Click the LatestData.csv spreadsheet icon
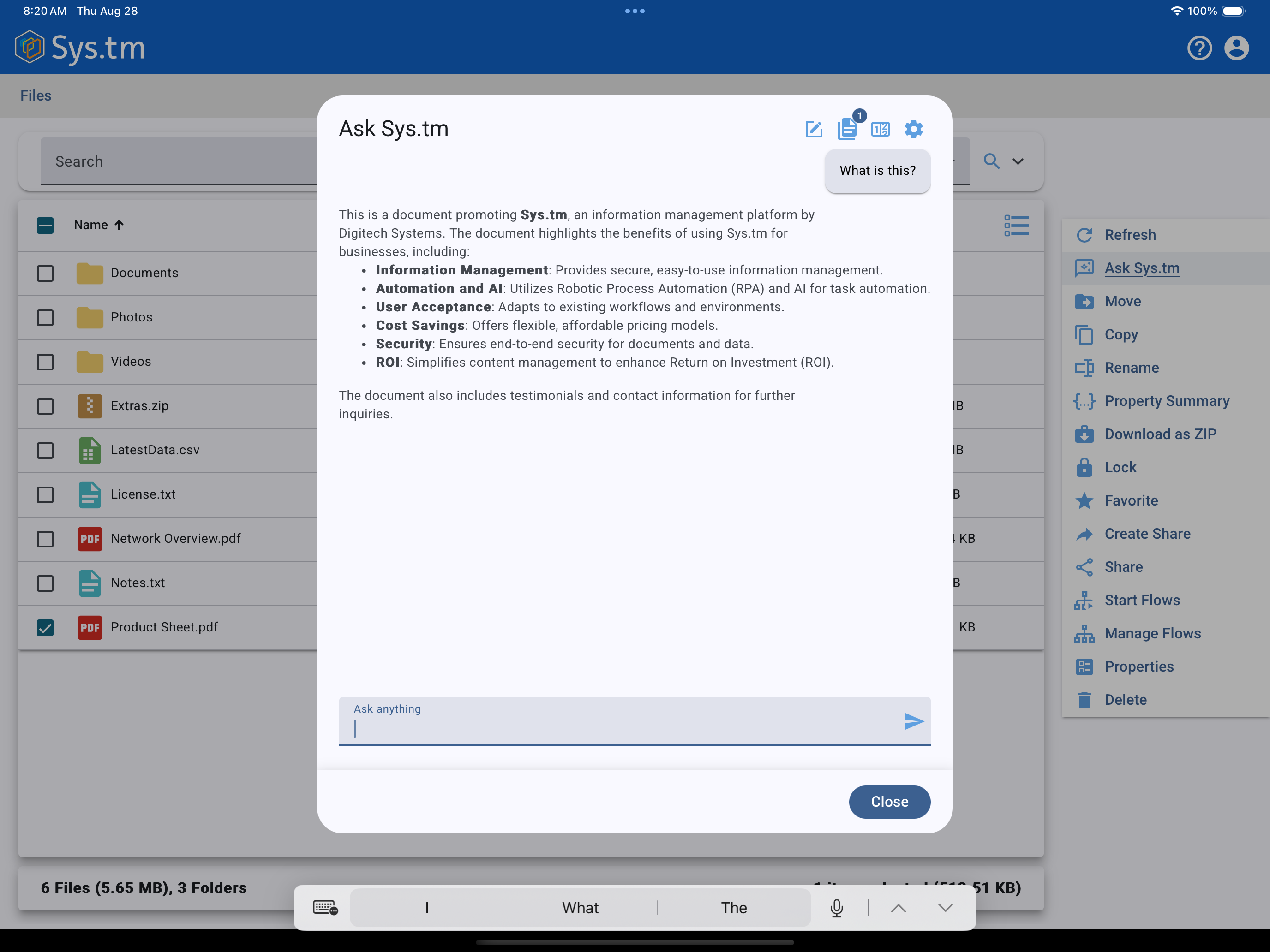This screenshot has width=1270, height=952. point(90,450)
